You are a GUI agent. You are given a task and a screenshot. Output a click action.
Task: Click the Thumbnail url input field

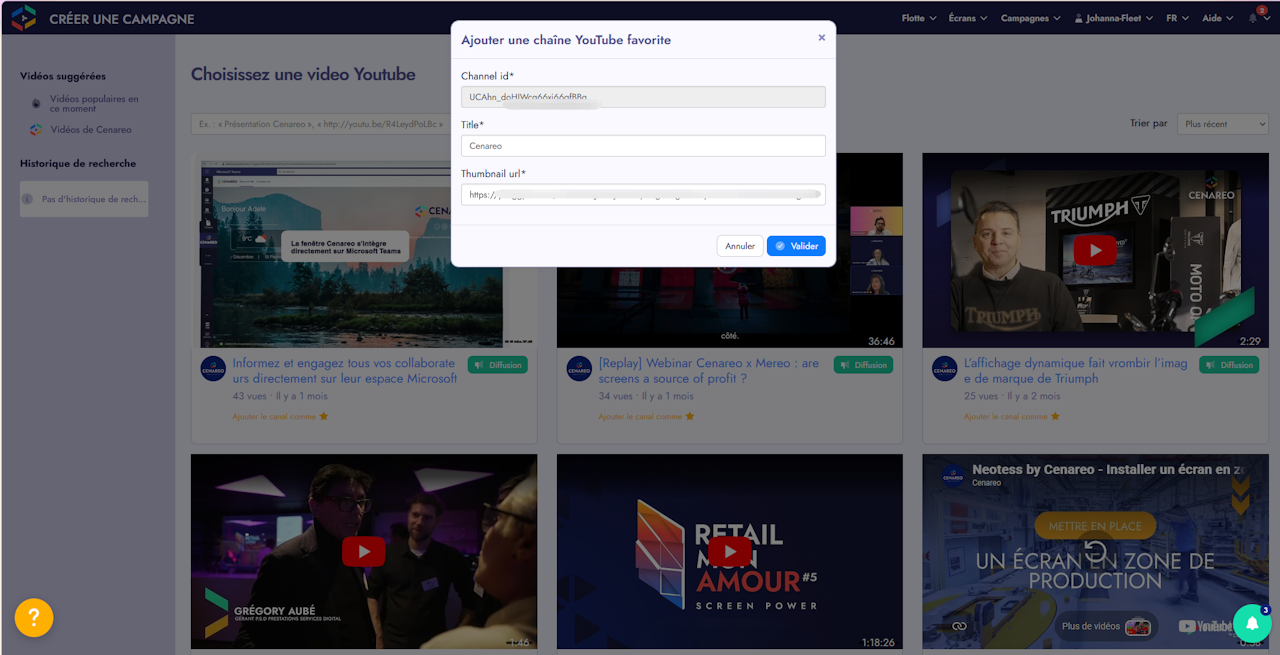point(643,195)
